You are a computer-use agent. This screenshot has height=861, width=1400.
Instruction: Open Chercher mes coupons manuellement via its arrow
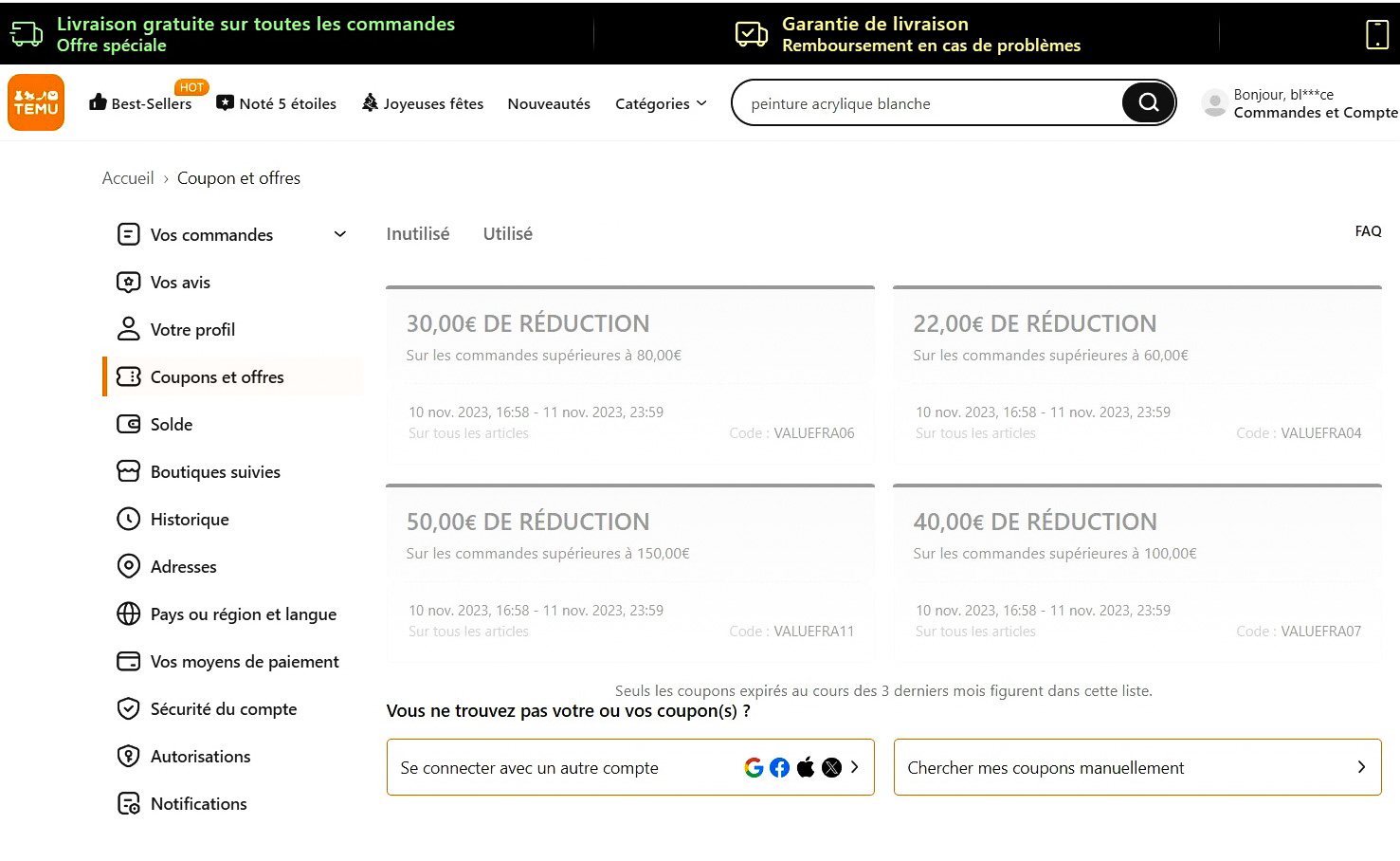1361,767
